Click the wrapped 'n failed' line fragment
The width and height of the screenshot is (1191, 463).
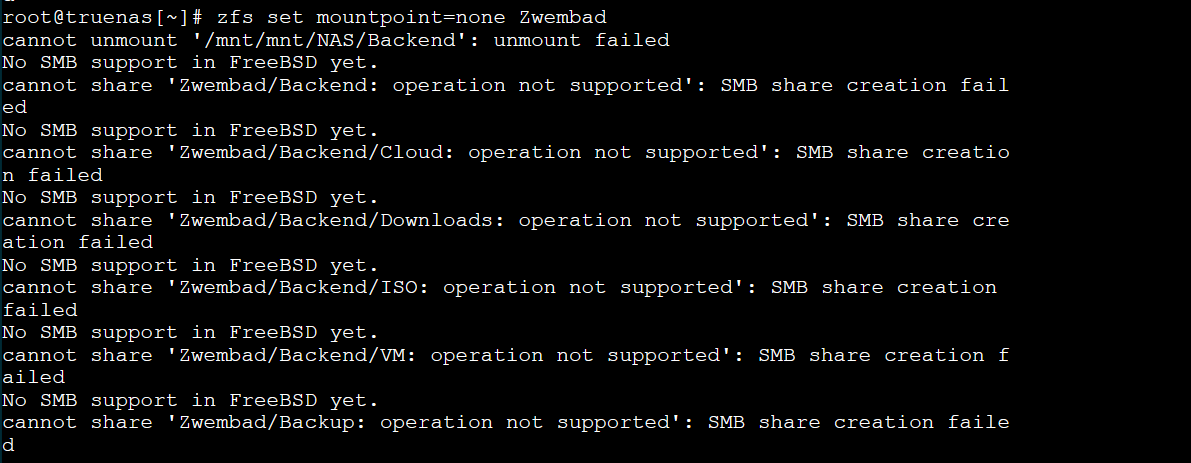click(52, 175)
